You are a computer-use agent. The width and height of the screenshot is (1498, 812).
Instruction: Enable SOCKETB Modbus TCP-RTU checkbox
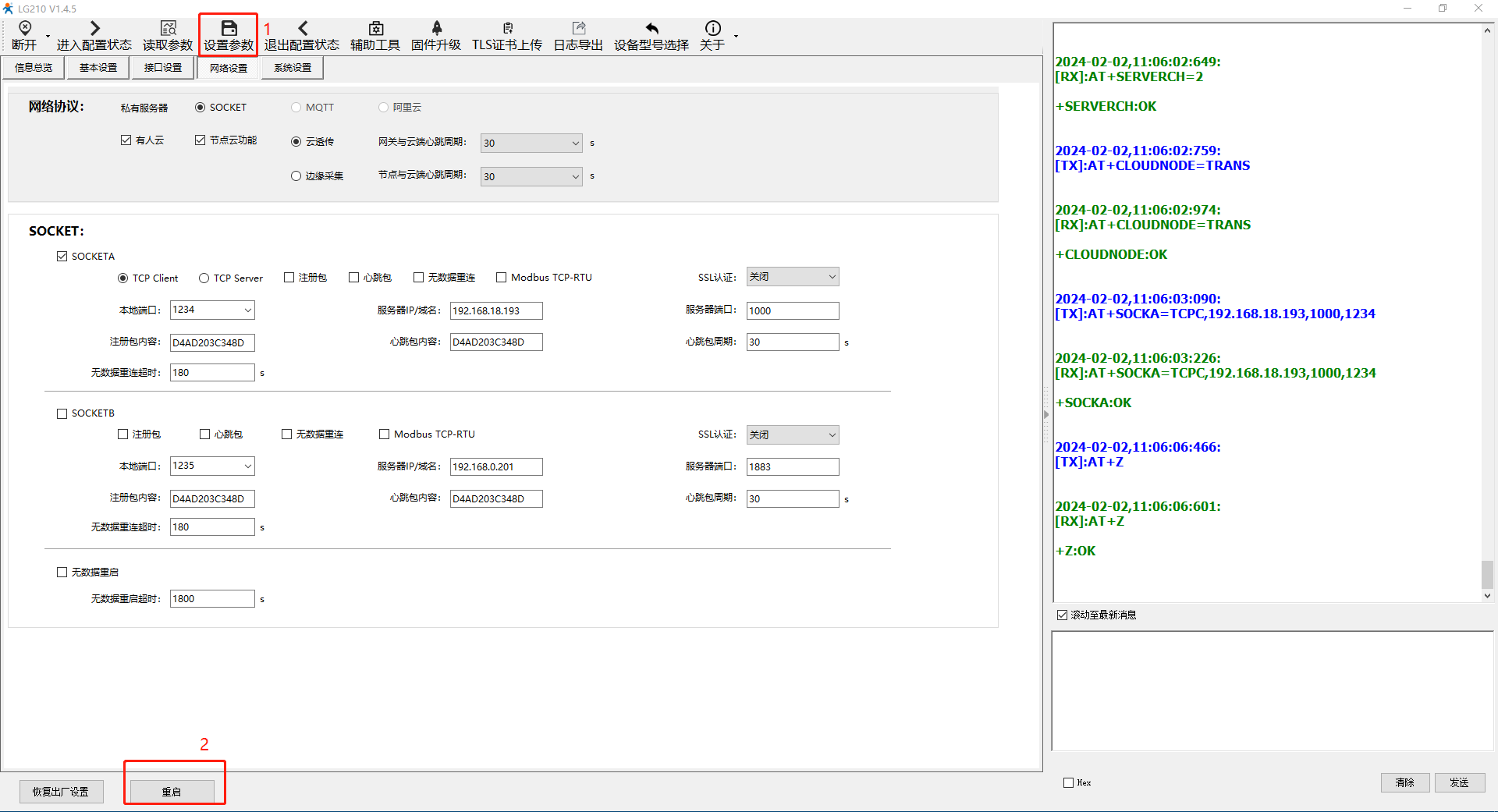385,434
